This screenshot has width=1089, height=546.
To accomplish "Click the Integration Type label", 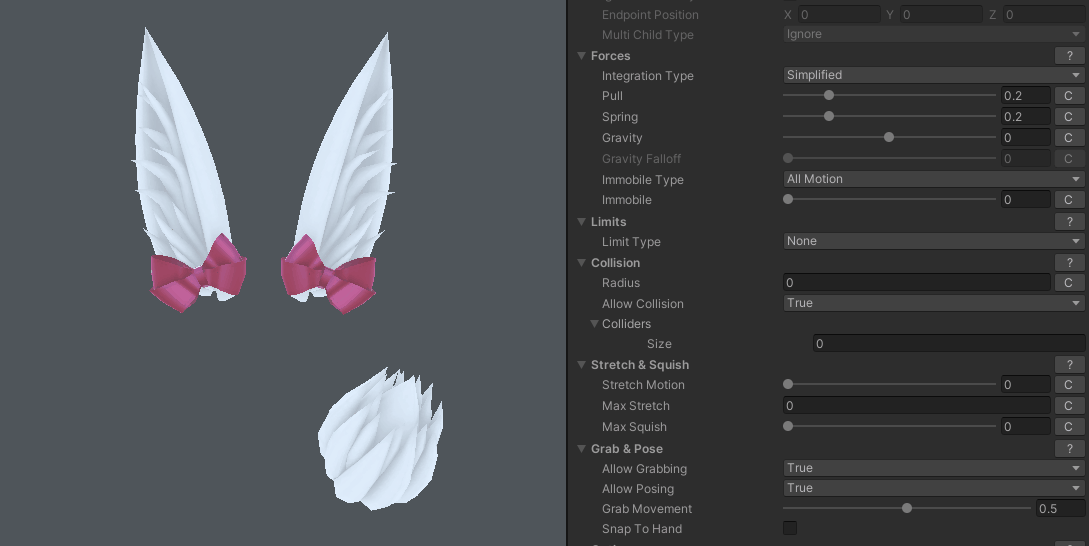I will 647,76.
